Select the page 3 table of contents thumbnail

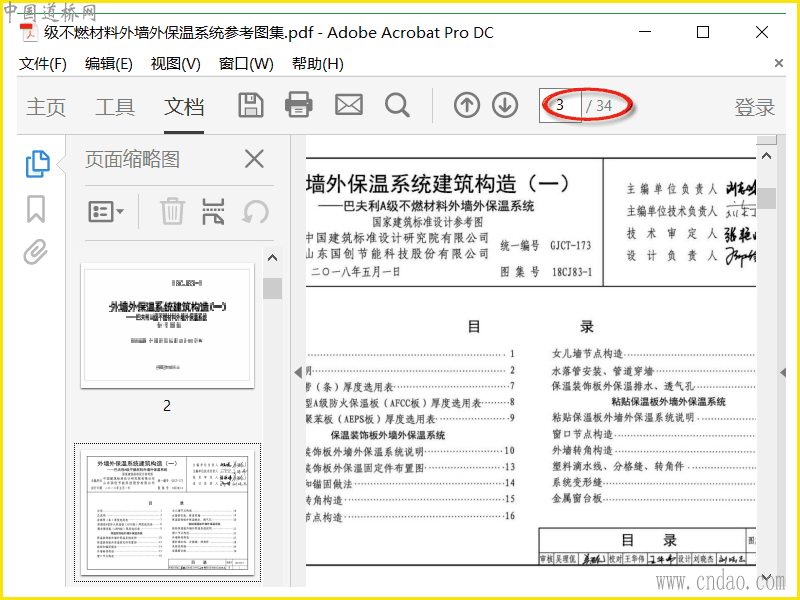pos(167,512)
